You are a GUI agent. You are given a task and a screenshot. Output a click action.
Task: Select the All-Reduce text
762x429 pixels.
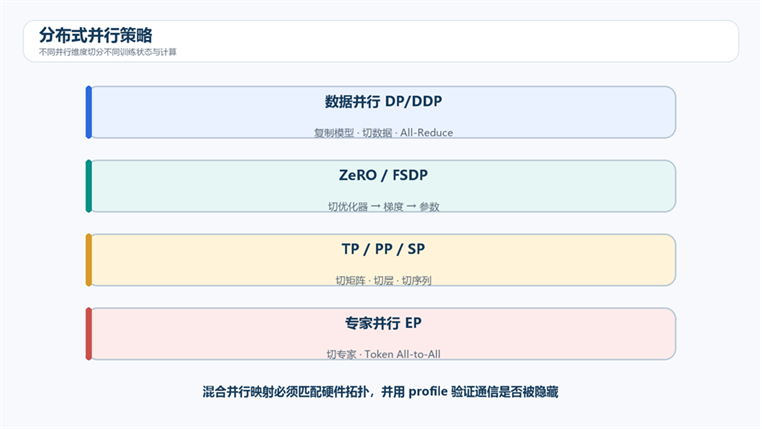(426, 133)
